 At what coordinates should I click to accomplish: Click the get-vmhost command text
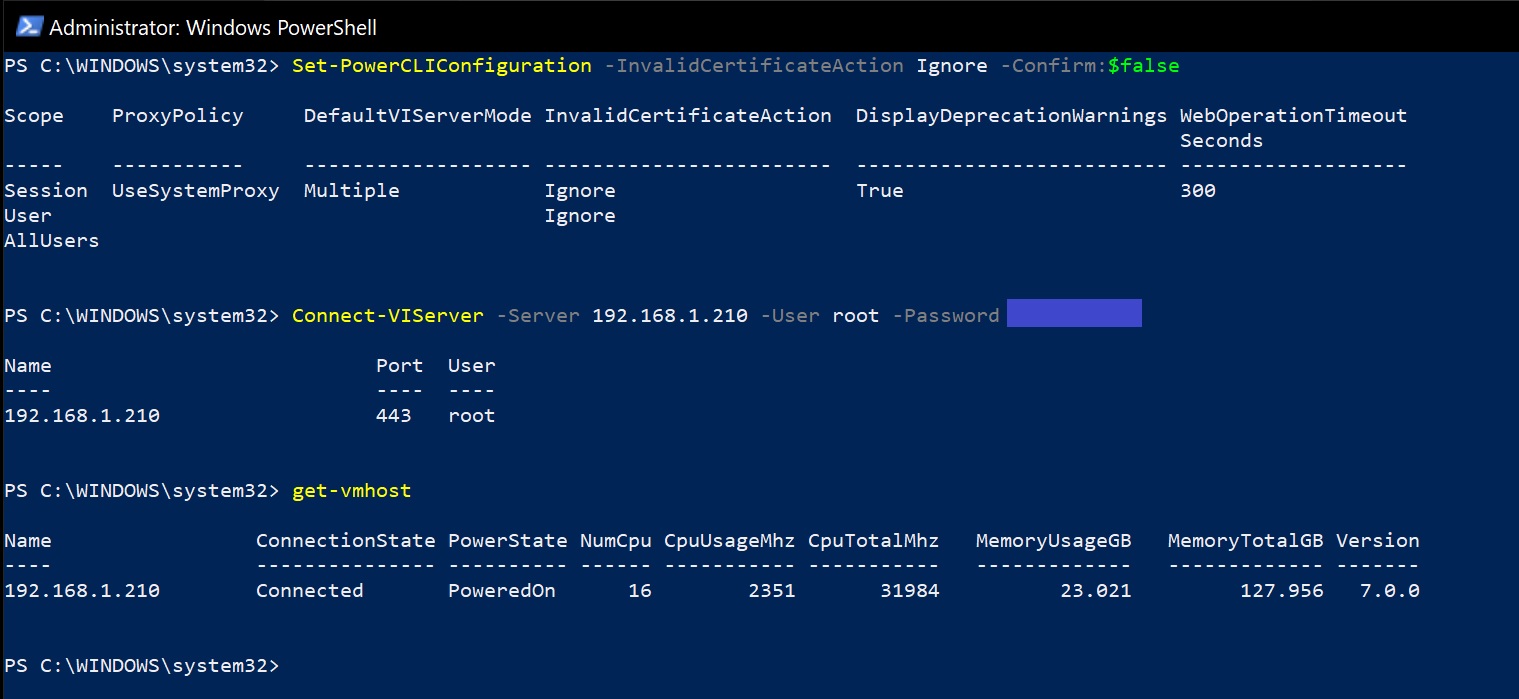352,491
